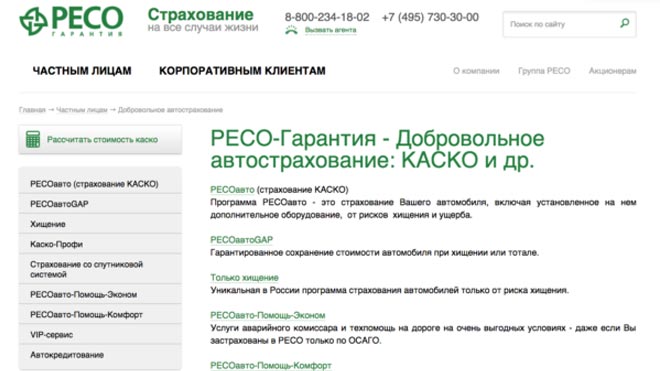Viewport: 660px width, 371px height.
Task: Click the calculator icon for KASKO cost
Action: [33, 139]
